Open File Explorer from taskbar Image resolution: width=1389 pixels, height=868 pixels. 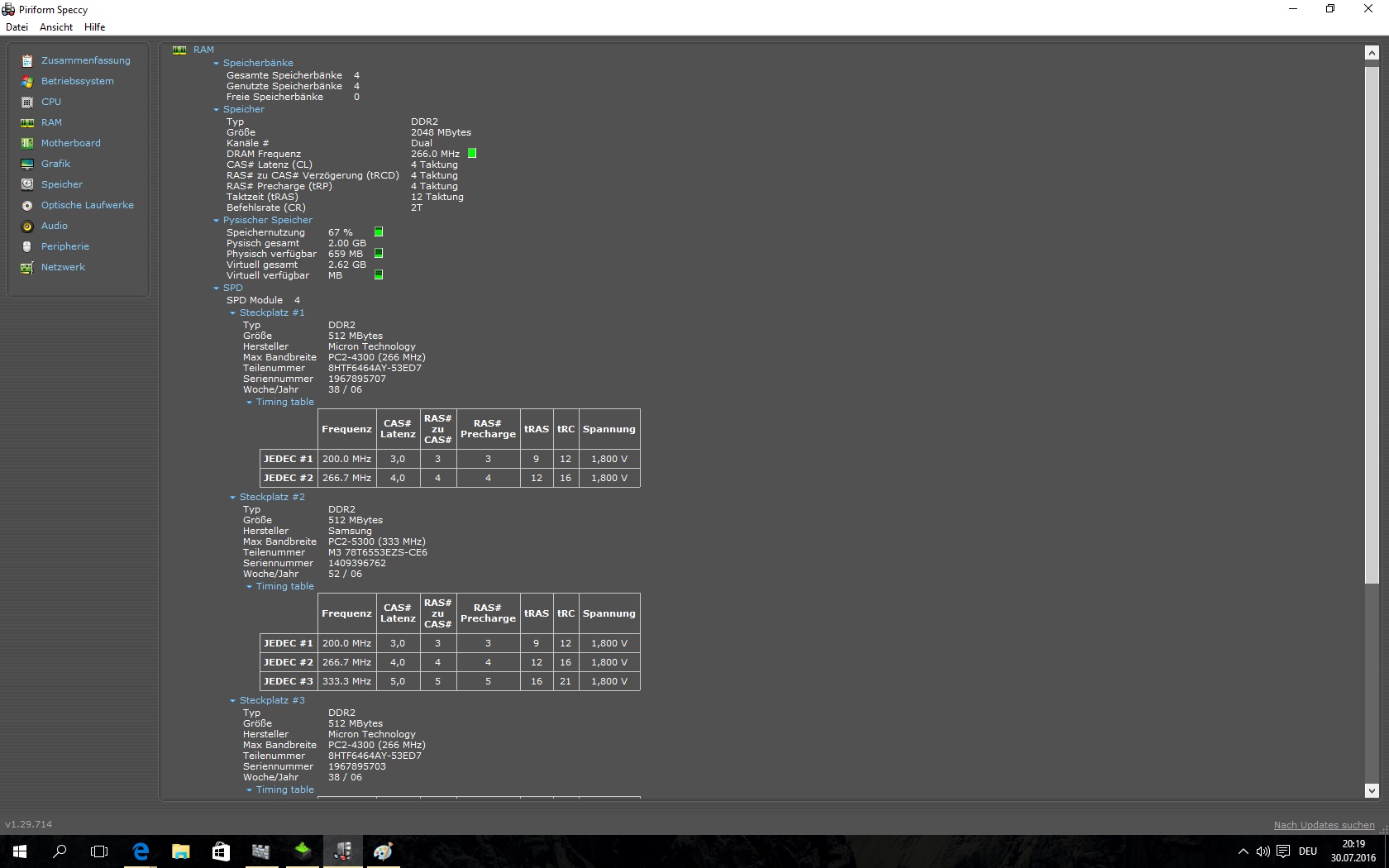[180, 851]
